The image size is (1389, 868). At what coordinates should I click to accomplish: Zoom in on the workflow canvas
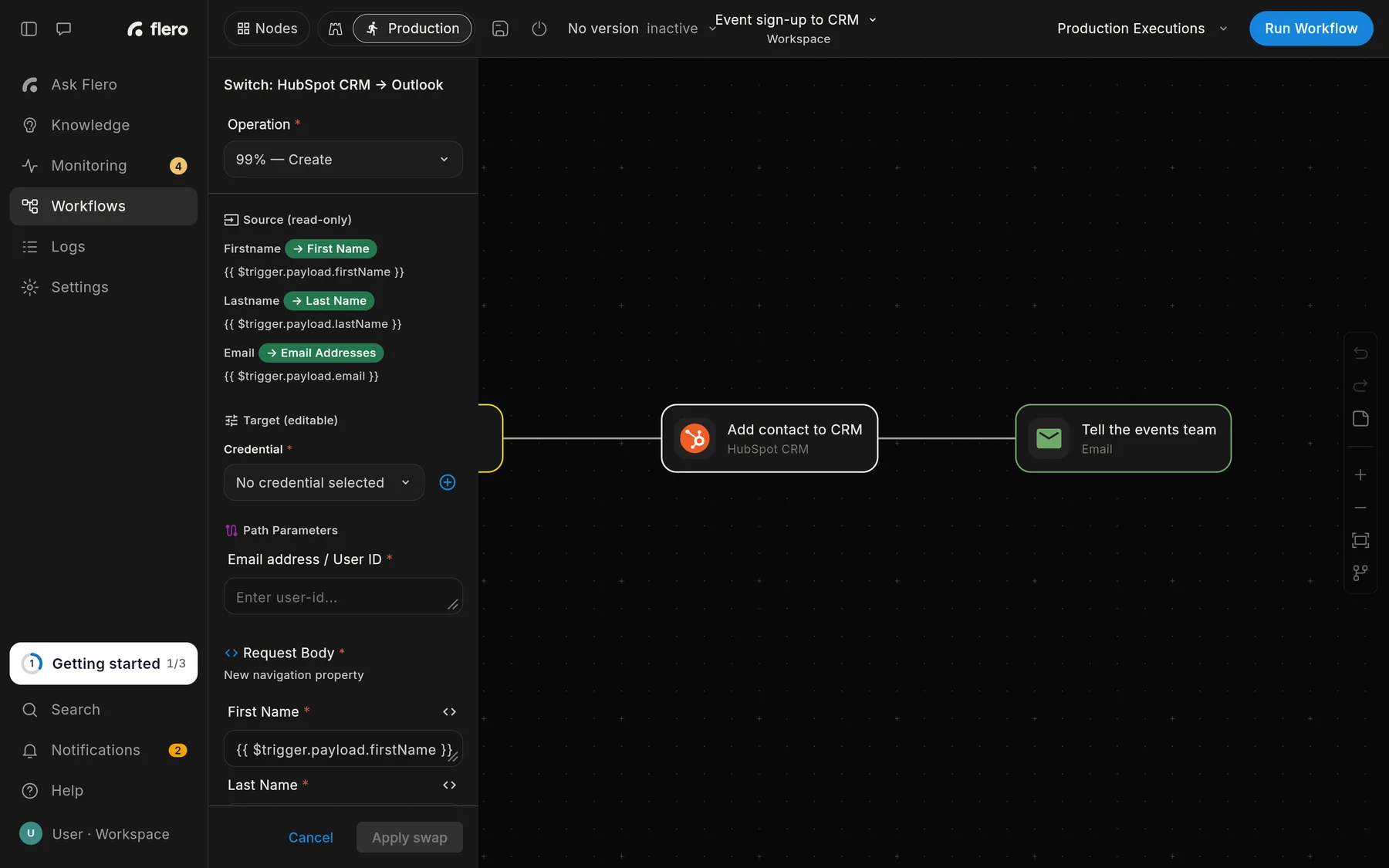1360,475
